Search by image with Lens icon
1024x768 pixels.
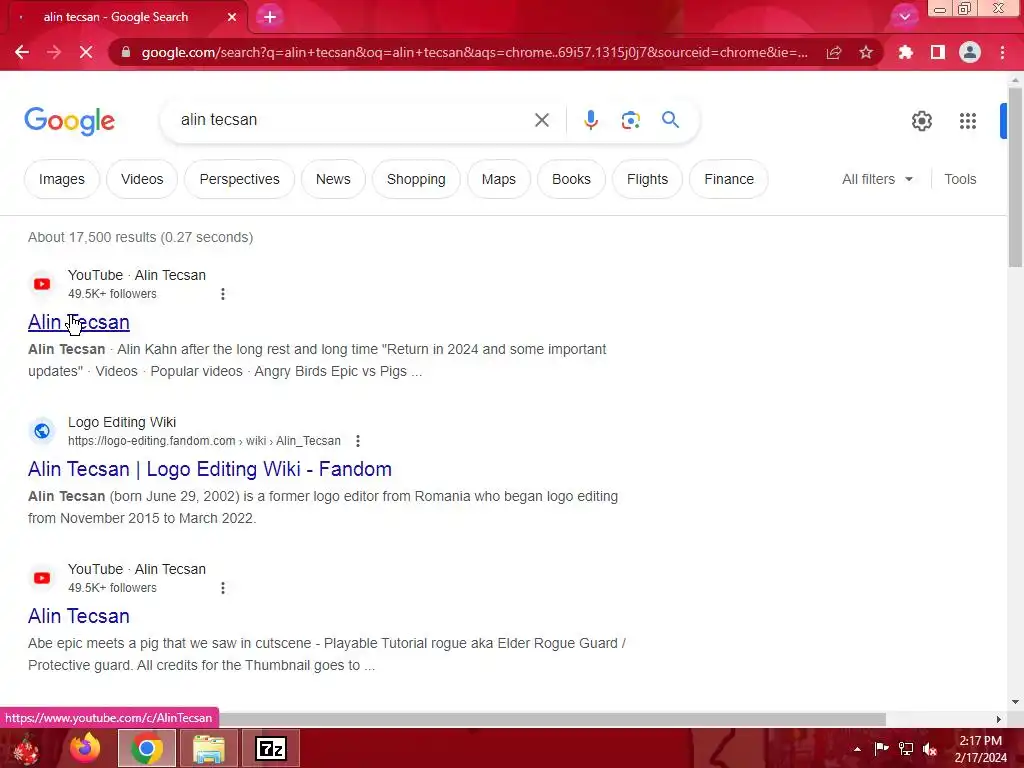click(x=630, y=120)
